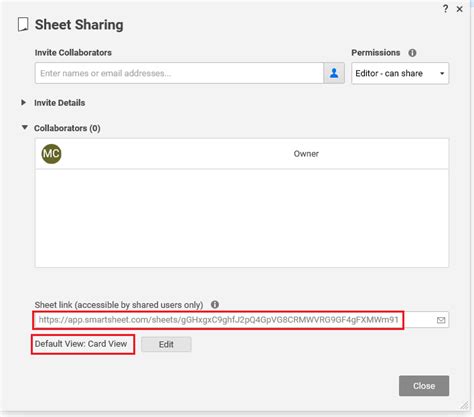The image size is (474, 417).
Task: Focus the Invite Collaborators email field
Action: click(179, 73)
